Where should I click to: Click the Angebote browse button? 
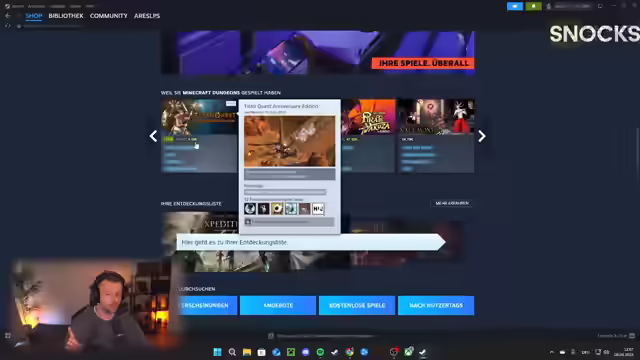(278, 305)
